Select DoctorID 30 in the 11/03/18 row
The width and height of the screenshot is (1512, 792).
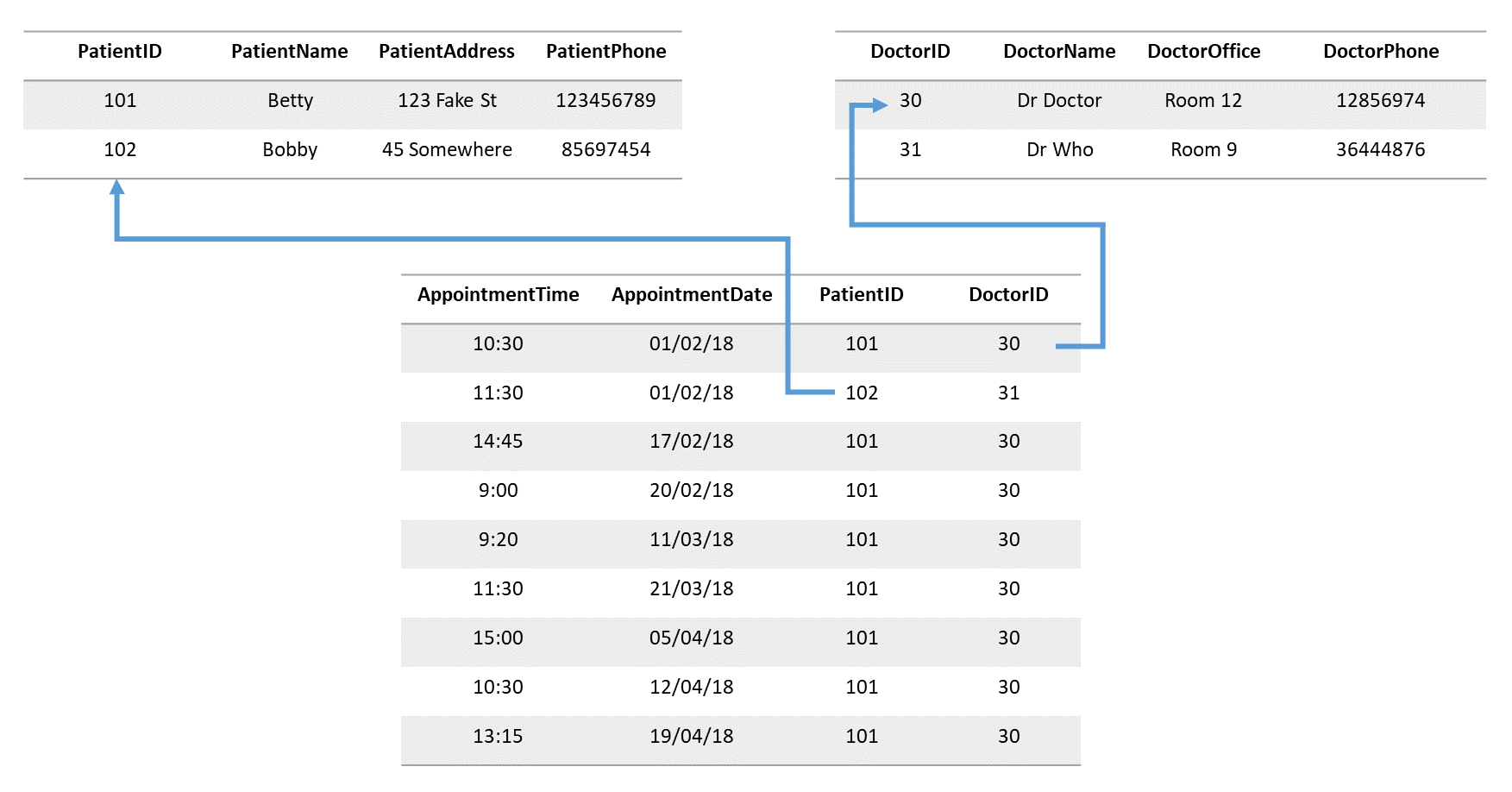click(1009, 540)
